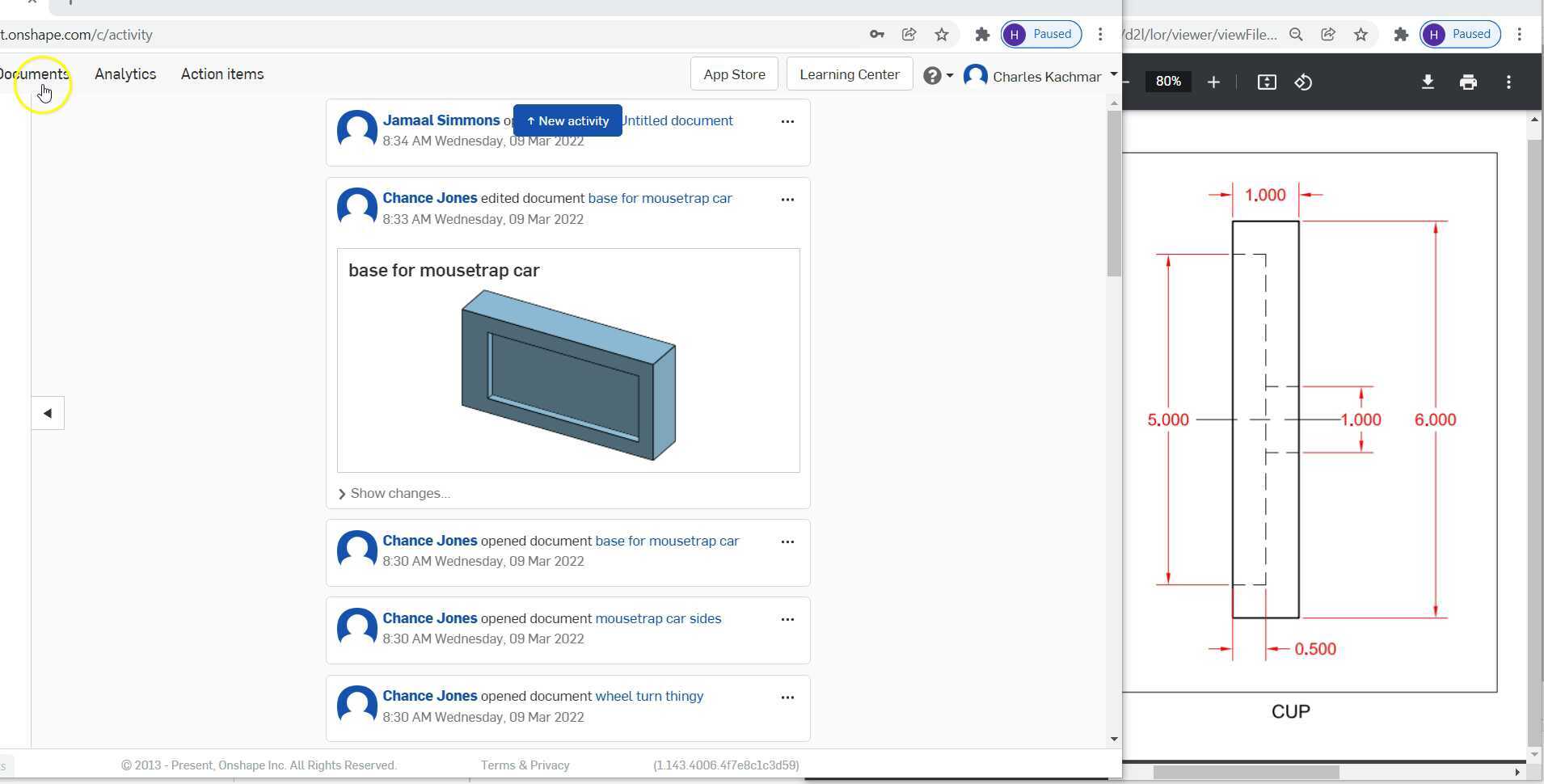Click the Paused profile button in the Onshape window
1544x784 pixels.
(1041, 34)
